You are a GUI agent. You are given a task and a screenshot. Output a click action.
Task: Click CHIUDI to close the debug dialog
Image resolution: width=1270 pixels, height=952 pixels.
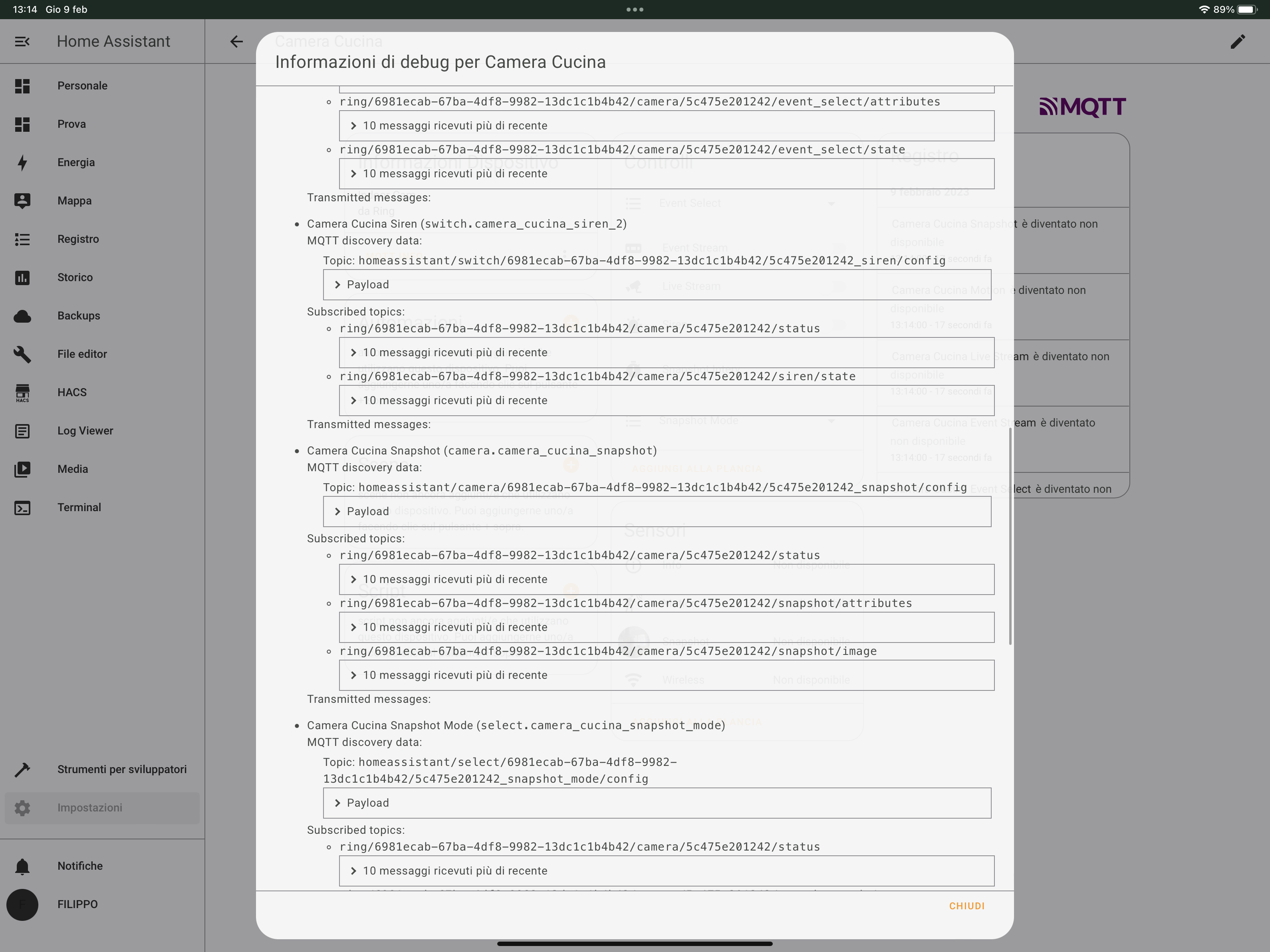point(967,906)
